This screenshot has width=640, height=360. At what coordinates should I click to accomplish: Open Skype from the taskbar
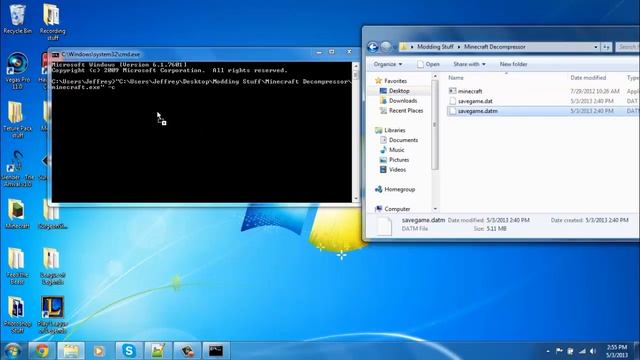tap(129, 351)
